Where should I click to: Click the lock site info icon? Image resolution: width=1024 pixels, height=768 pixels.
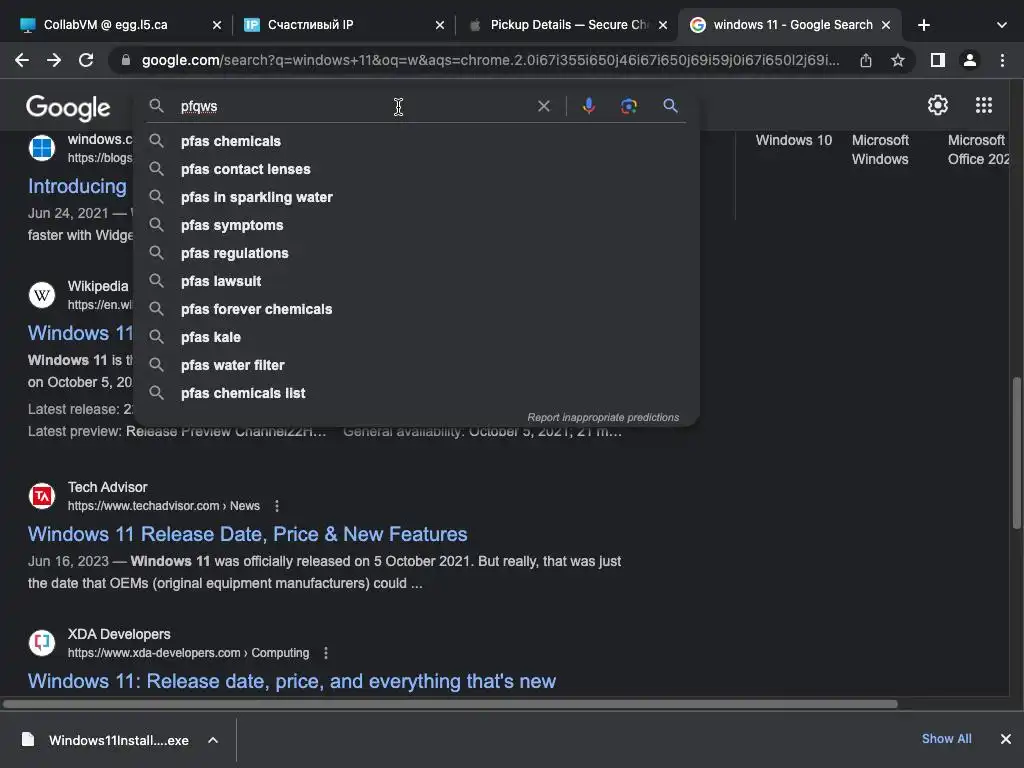pyautogui.click(x=126, y=60)
